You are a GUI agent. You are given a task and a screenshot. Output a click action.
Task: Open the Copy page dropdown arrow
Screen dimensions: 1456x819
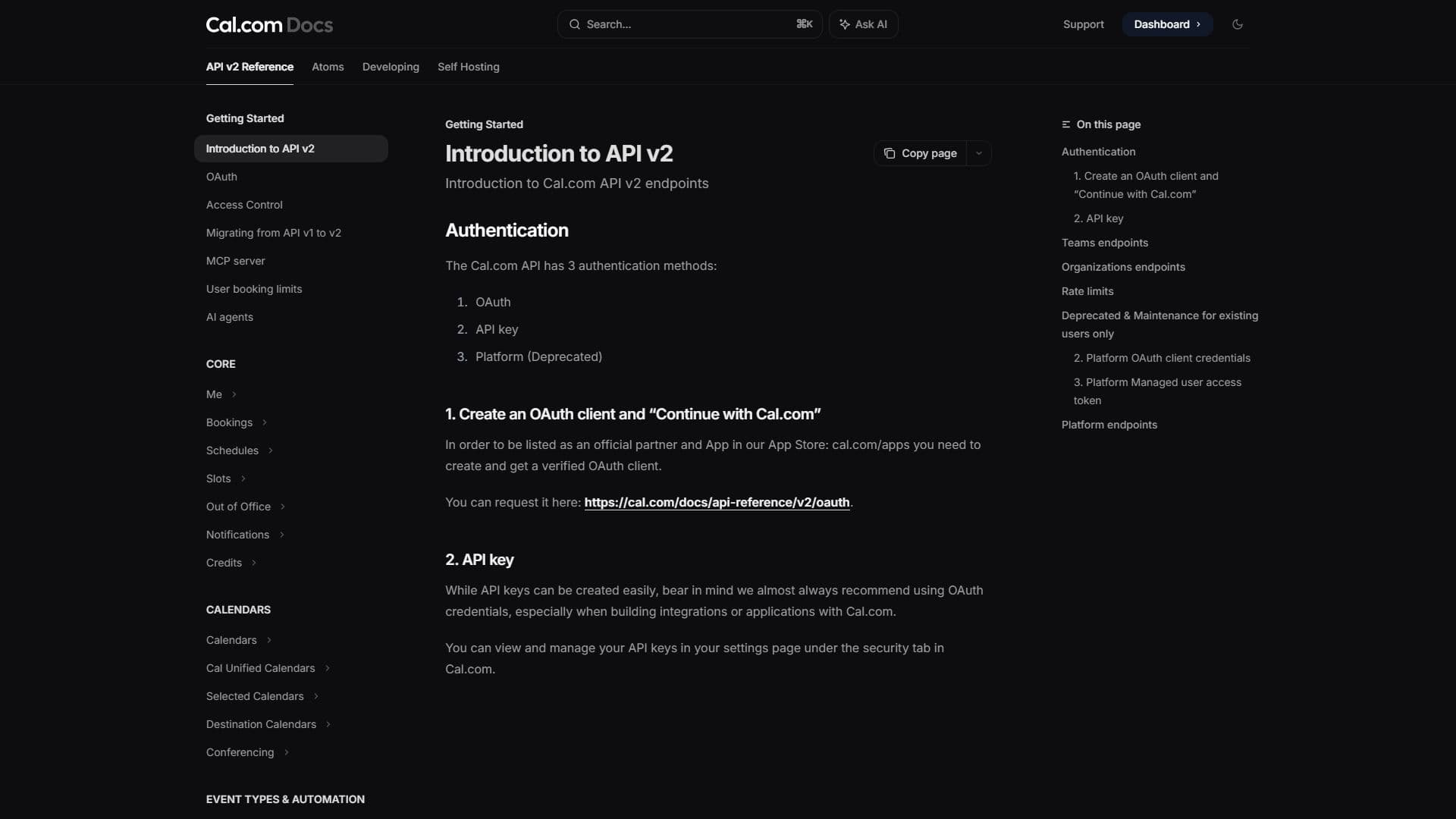point(979,153)
